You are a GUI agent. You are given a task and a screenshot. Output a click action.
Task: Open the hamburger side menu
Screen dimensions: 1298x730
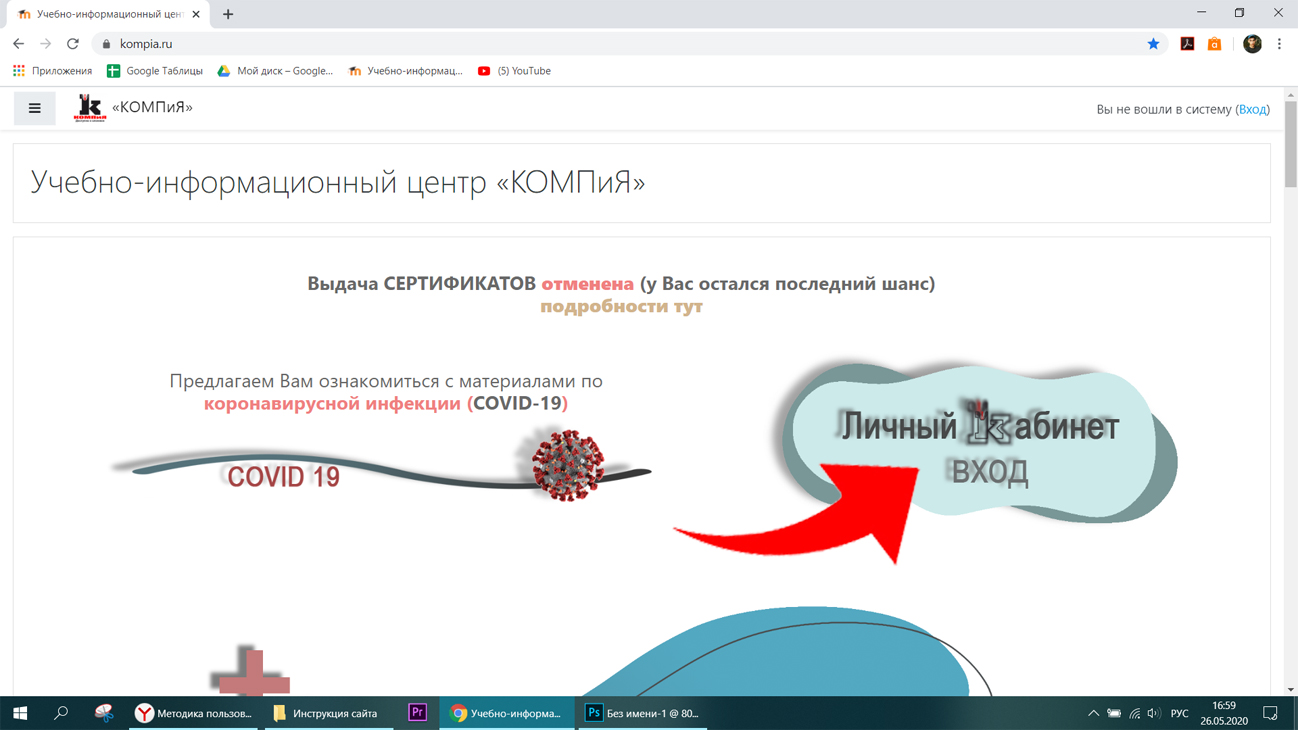[x=34, y=108]
